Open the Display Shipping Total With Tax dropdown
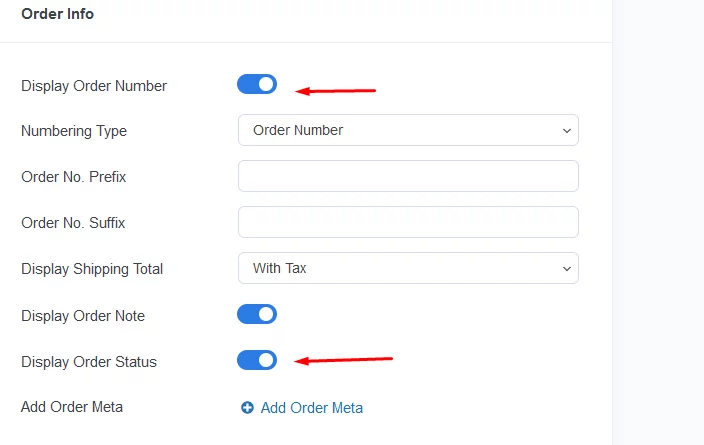Image resolution: width=704 pixels, height=445 pixels. point(408,268)
